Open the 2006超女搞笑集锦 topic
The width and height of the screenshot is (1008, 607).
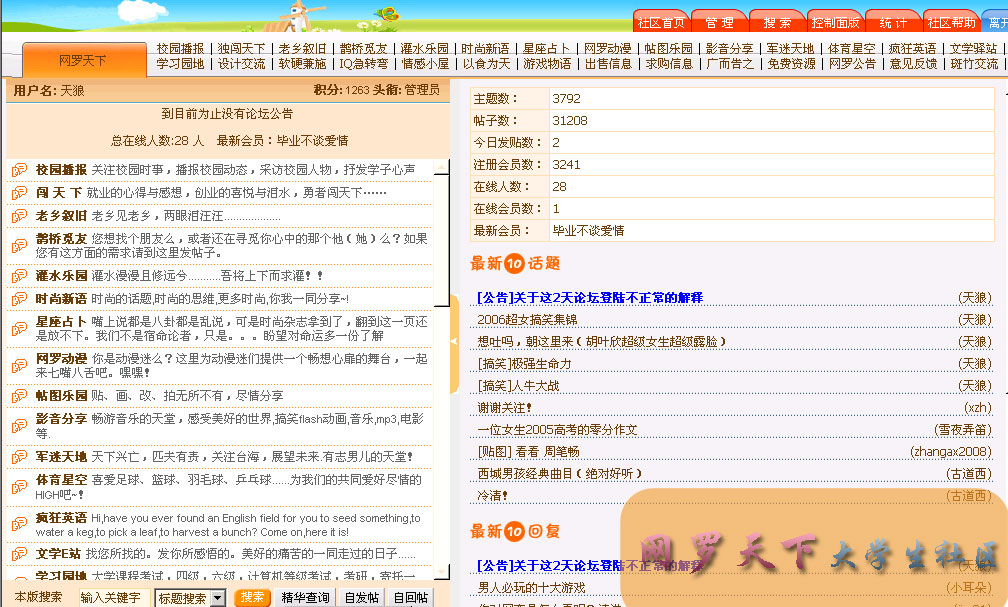[527, 320]
